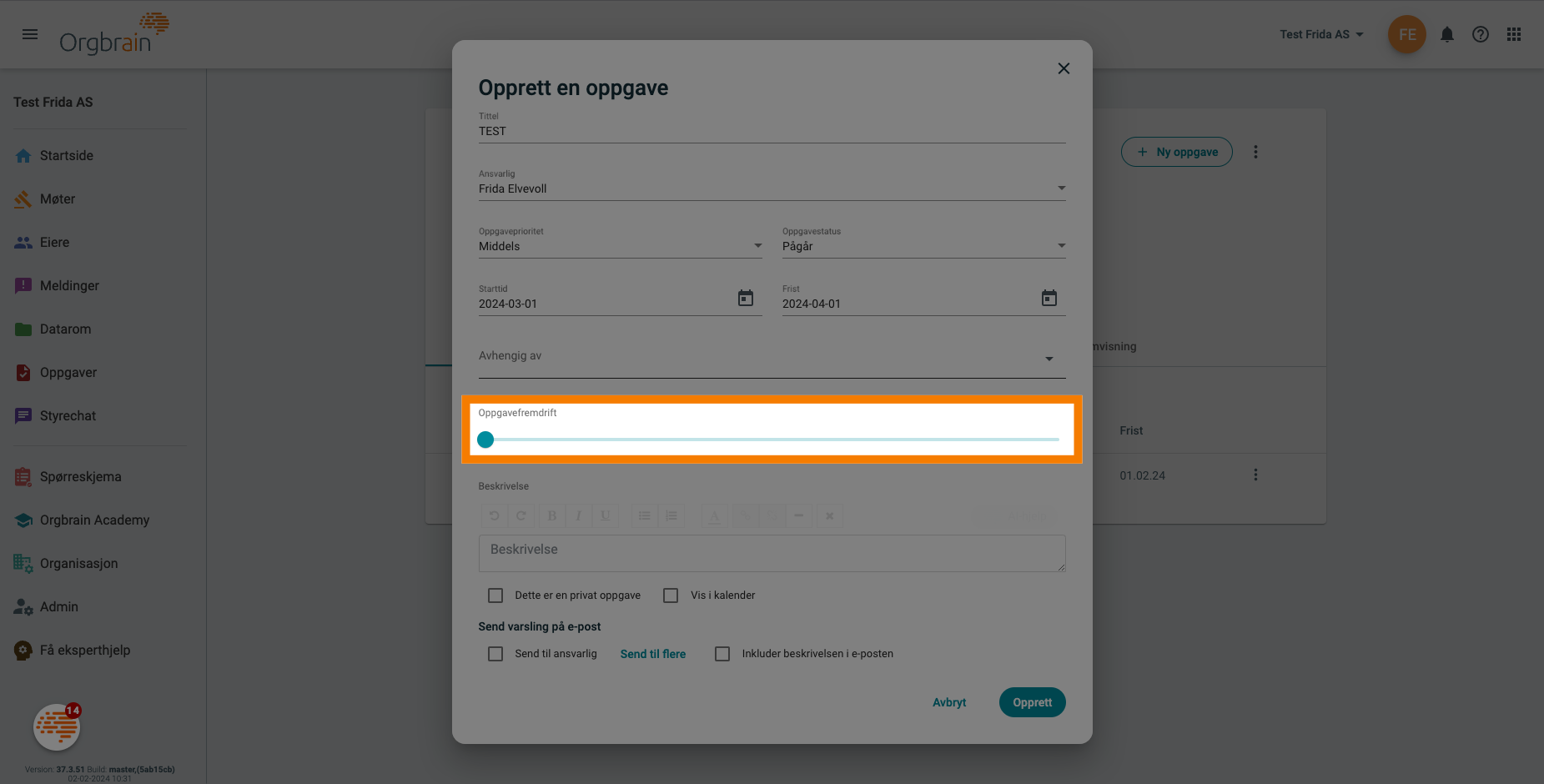
Task: Open the Test Frida AS company switcher
Action: [x=1321, y=34]
